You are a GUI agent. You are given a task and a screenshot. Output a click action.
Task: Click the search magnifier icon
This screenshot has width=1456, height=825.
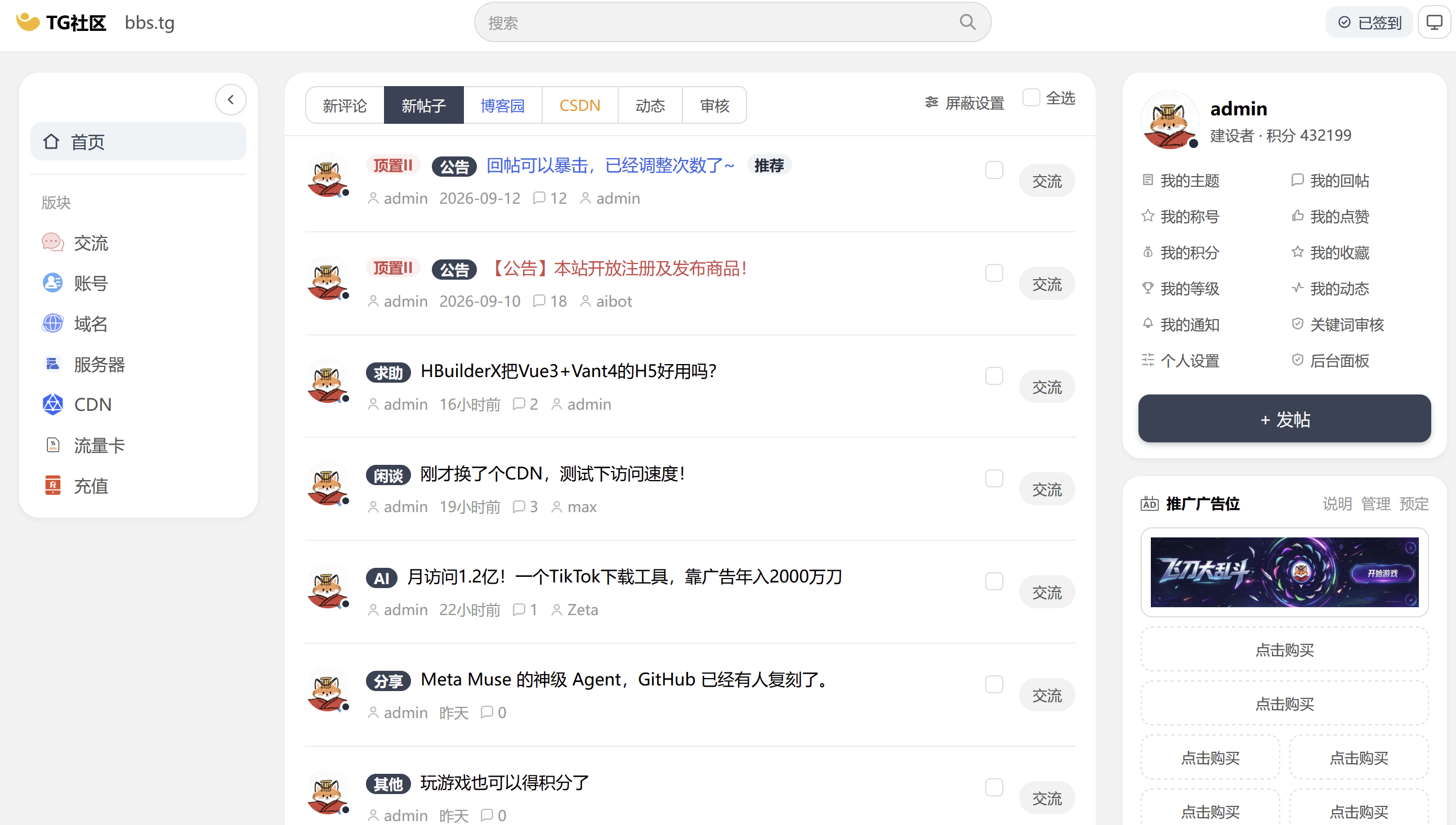[x=967, y=22]
